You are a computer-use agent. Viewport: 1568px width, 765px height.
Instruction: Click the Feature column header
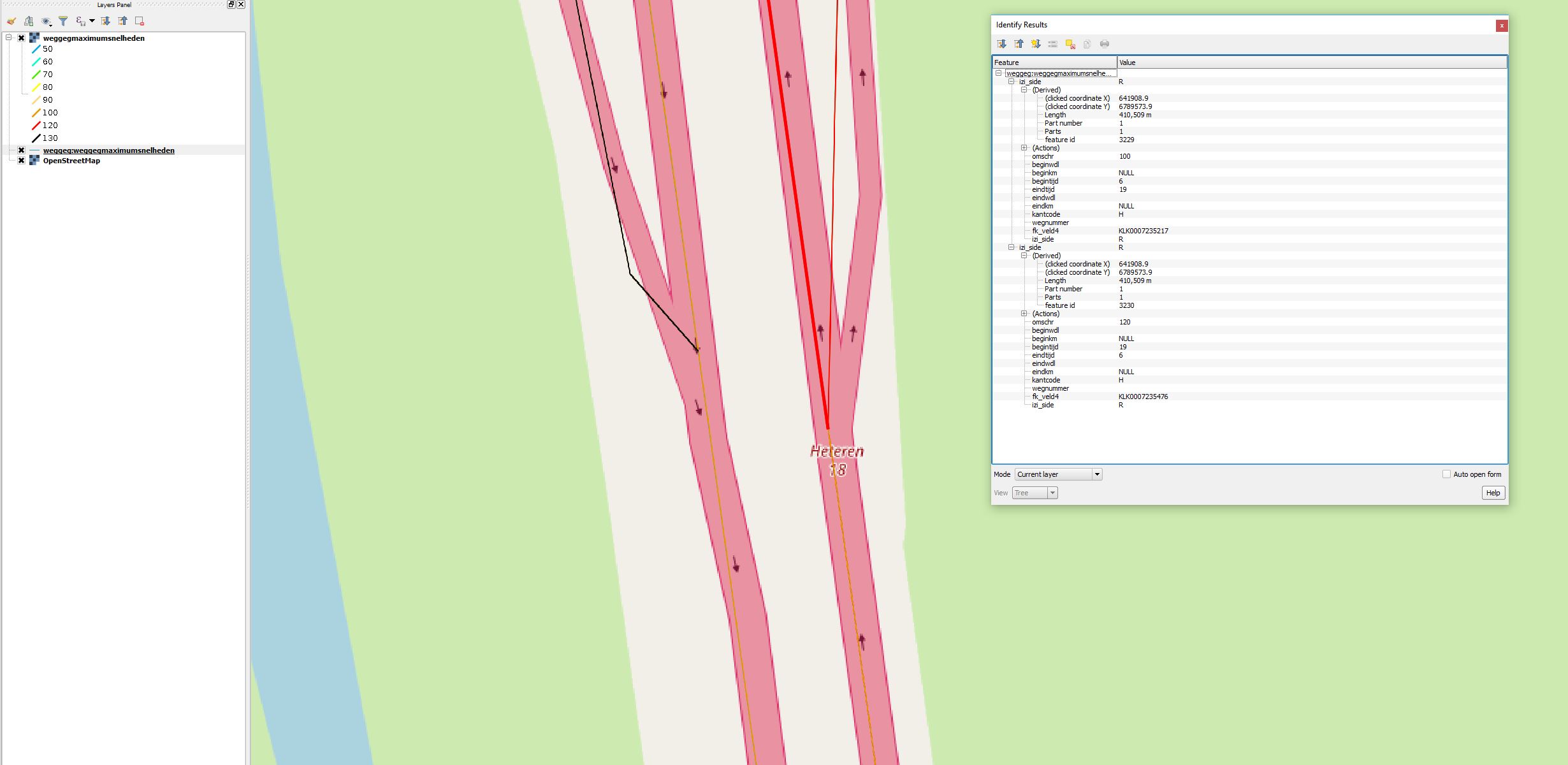1054,62
